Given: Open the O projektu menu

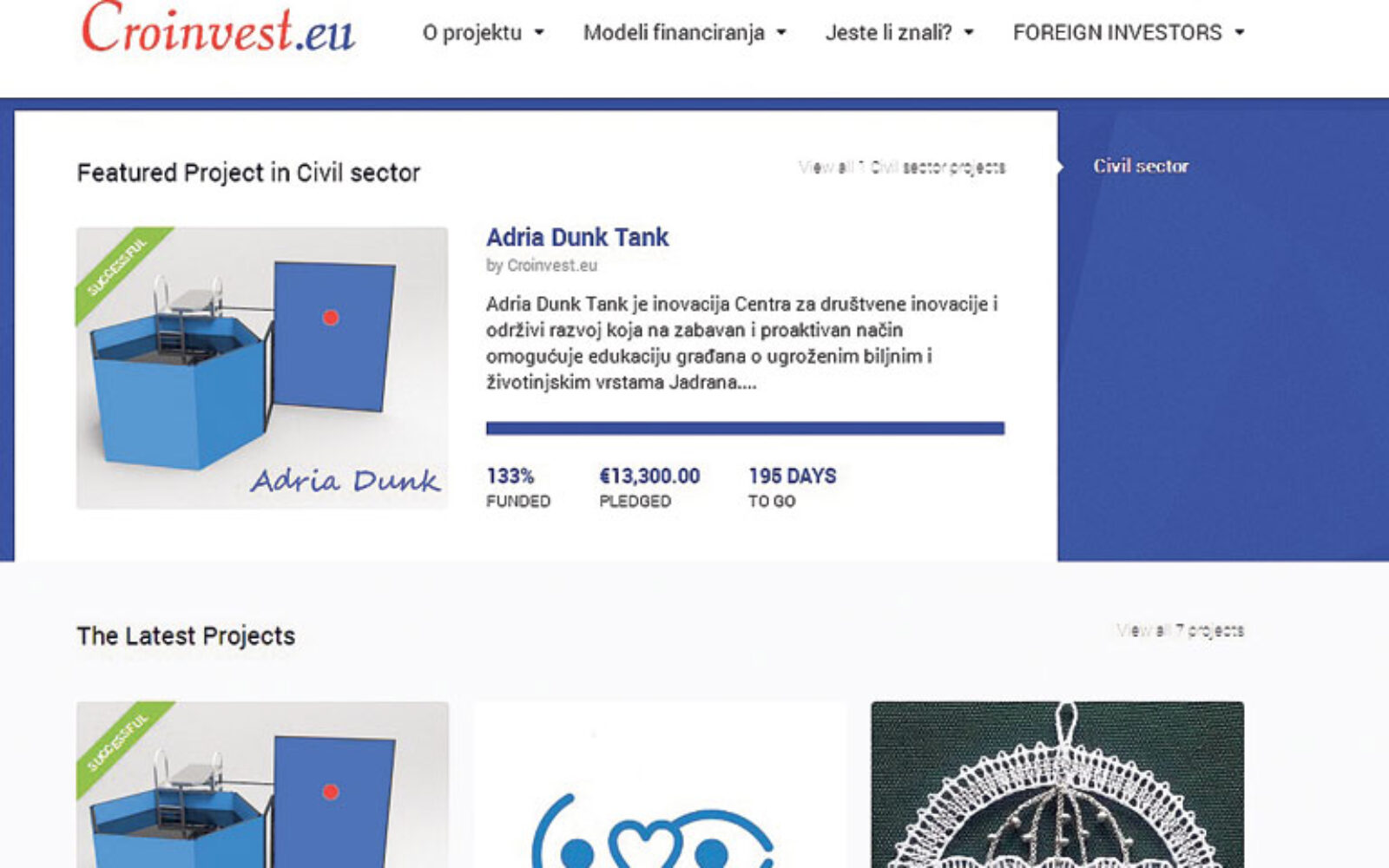Looking at the screenshot, I should click(472, 33).
